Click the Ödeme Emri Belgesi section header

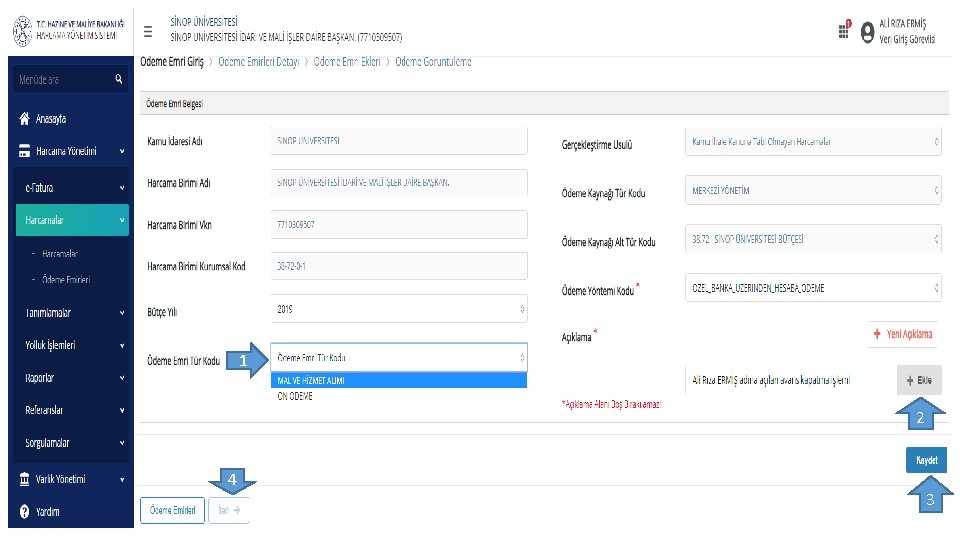click(x=544, y=103)
